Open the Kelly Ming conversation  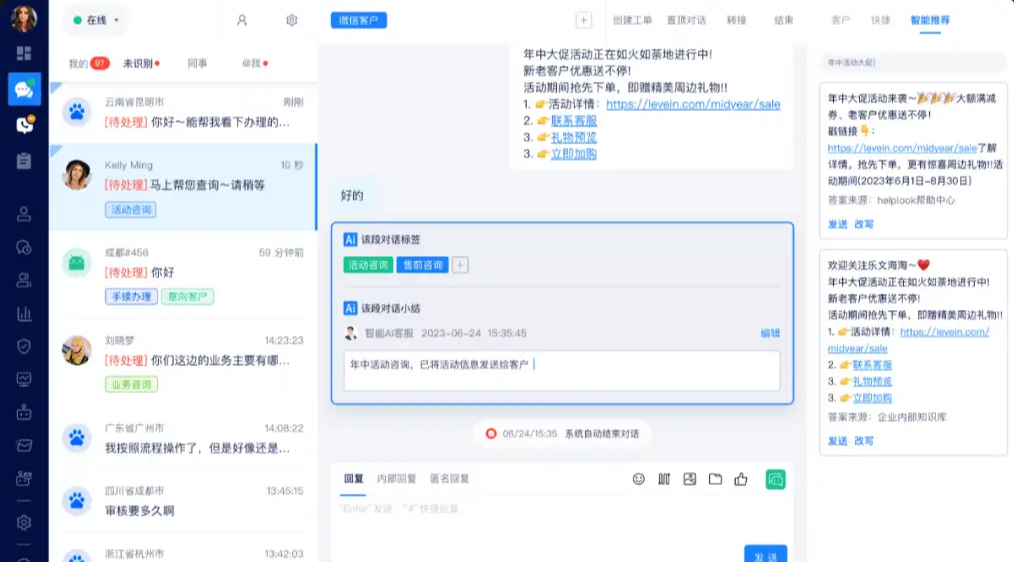click(183, 187)
